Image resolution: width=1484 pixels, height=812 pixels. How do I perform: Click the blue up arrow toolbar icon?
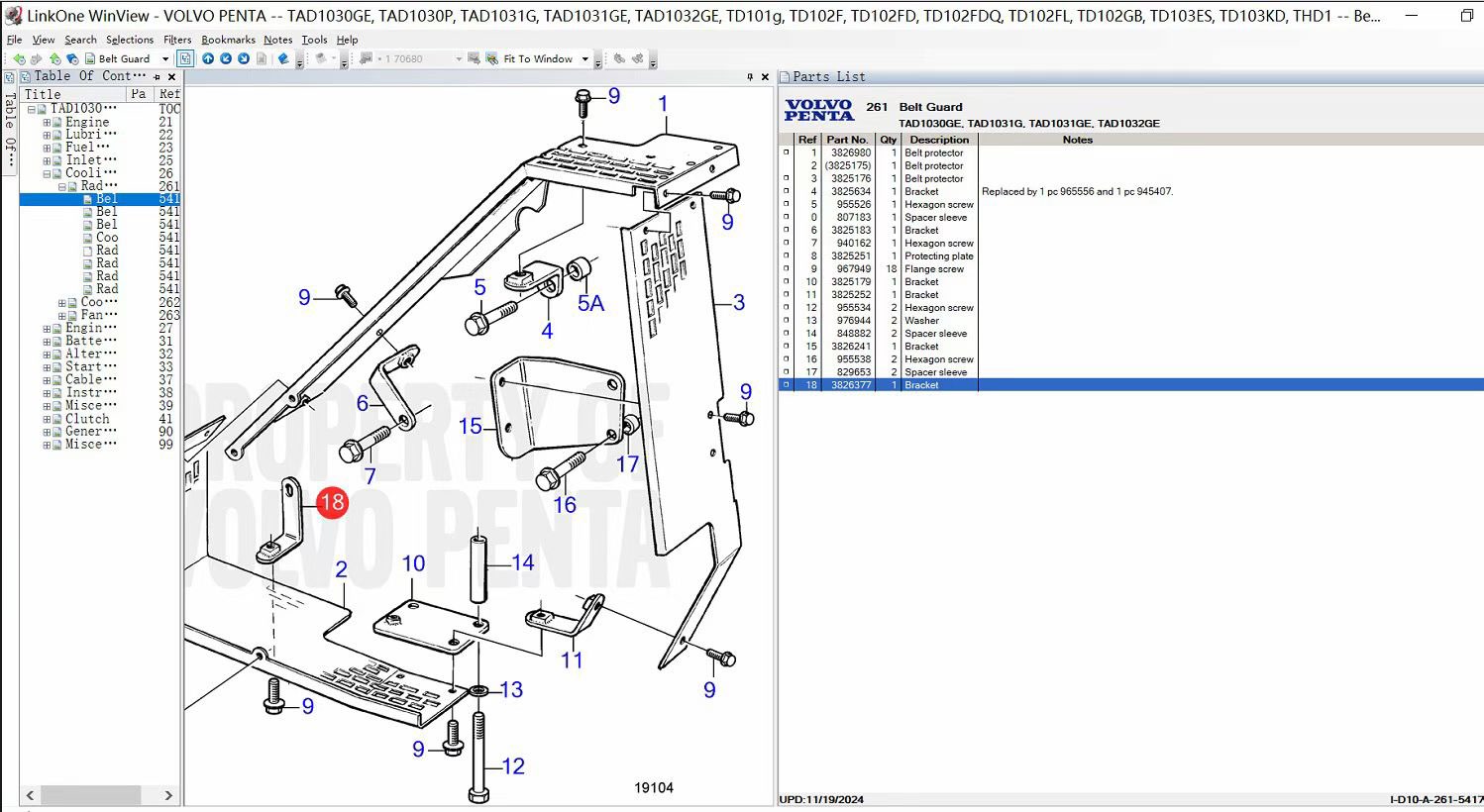click(x=208, y=59)
